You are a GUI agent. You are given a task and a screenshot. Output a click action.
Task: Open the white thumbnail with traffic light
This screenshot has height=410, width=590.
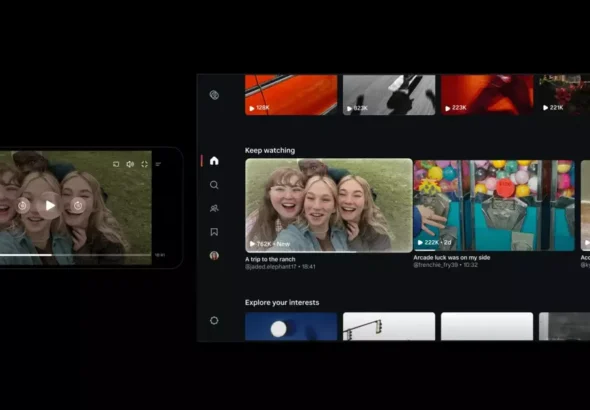tap(389, 326)
